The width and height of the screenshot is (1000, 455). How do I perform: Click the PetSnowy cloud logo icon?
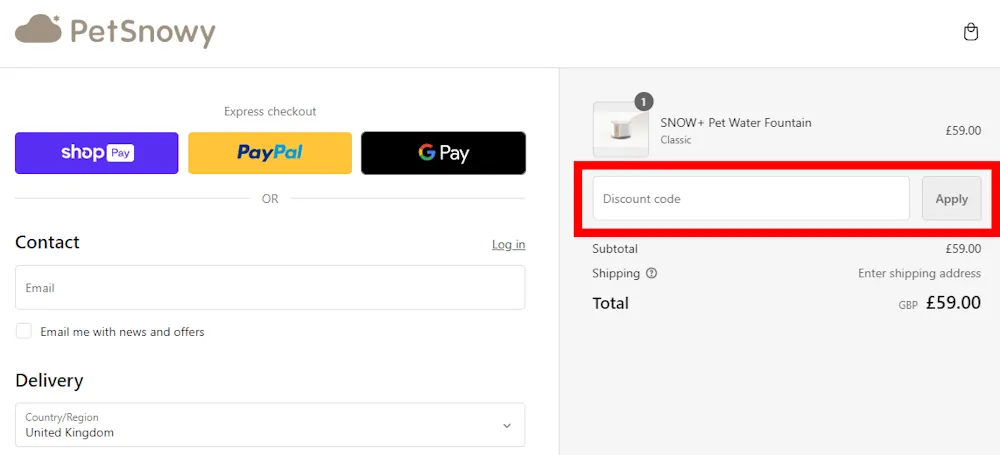[38, 30]
